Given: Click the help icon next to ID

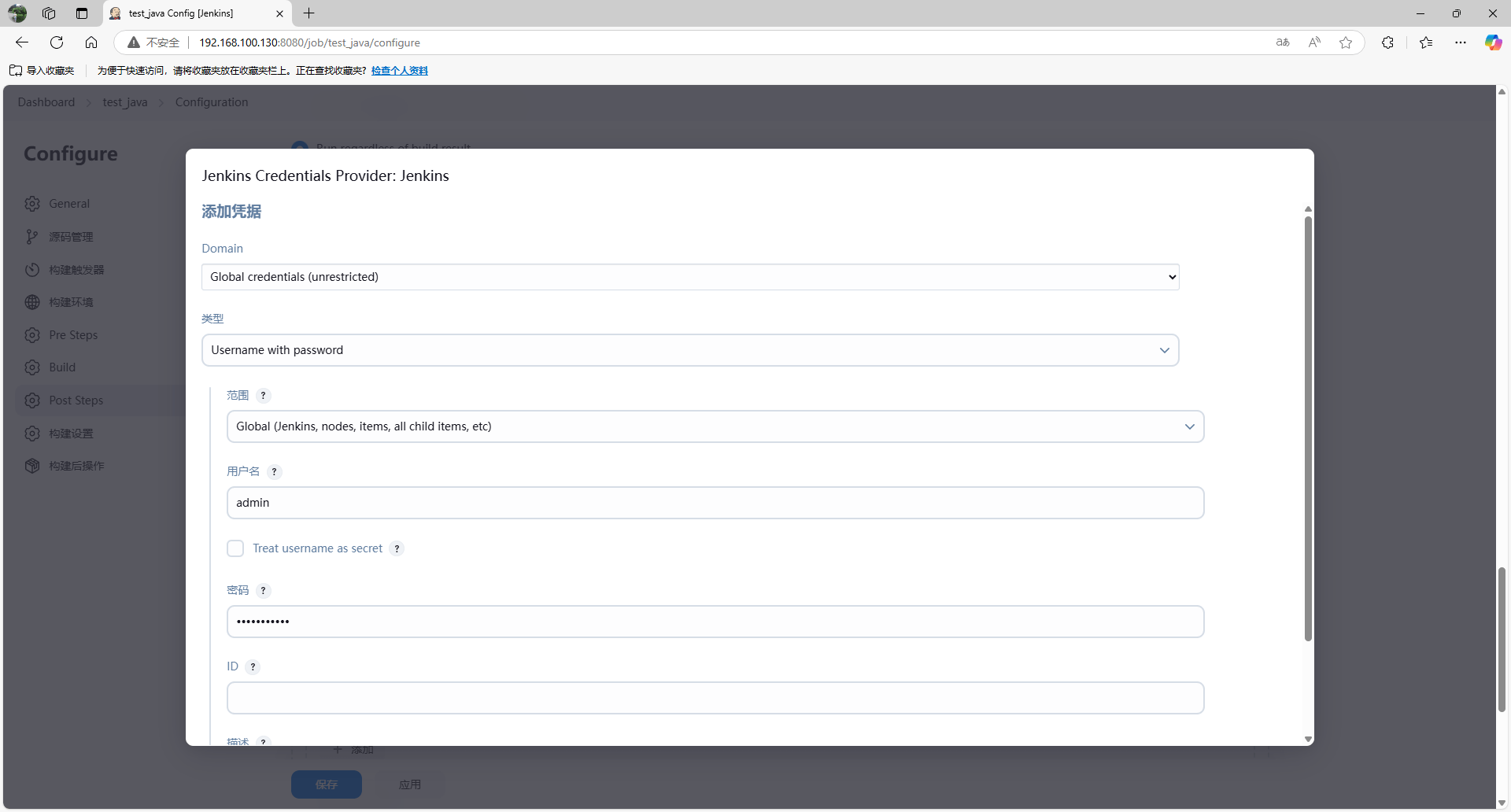Looking at the screenshot, I should [253, 667].
